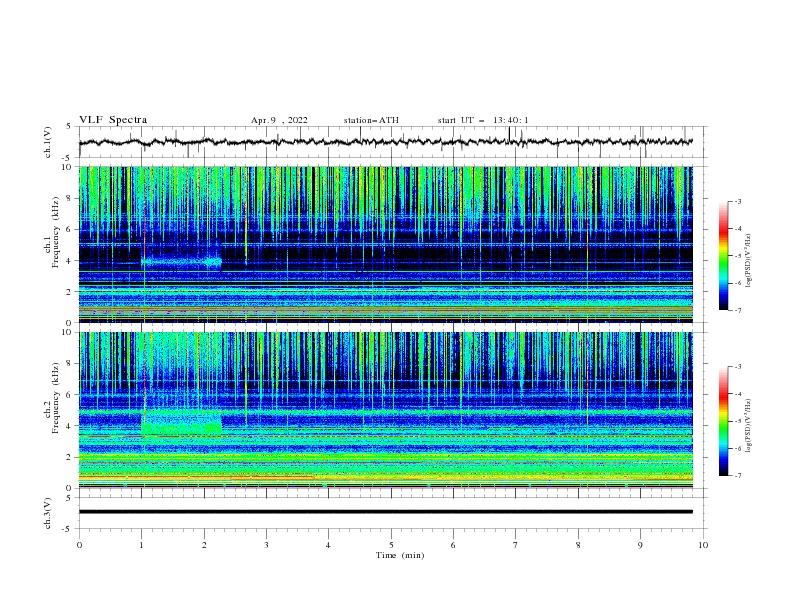Click the '3' minute tick label
The height and width of the screenshot is (612, 792).
coord(266,545)
